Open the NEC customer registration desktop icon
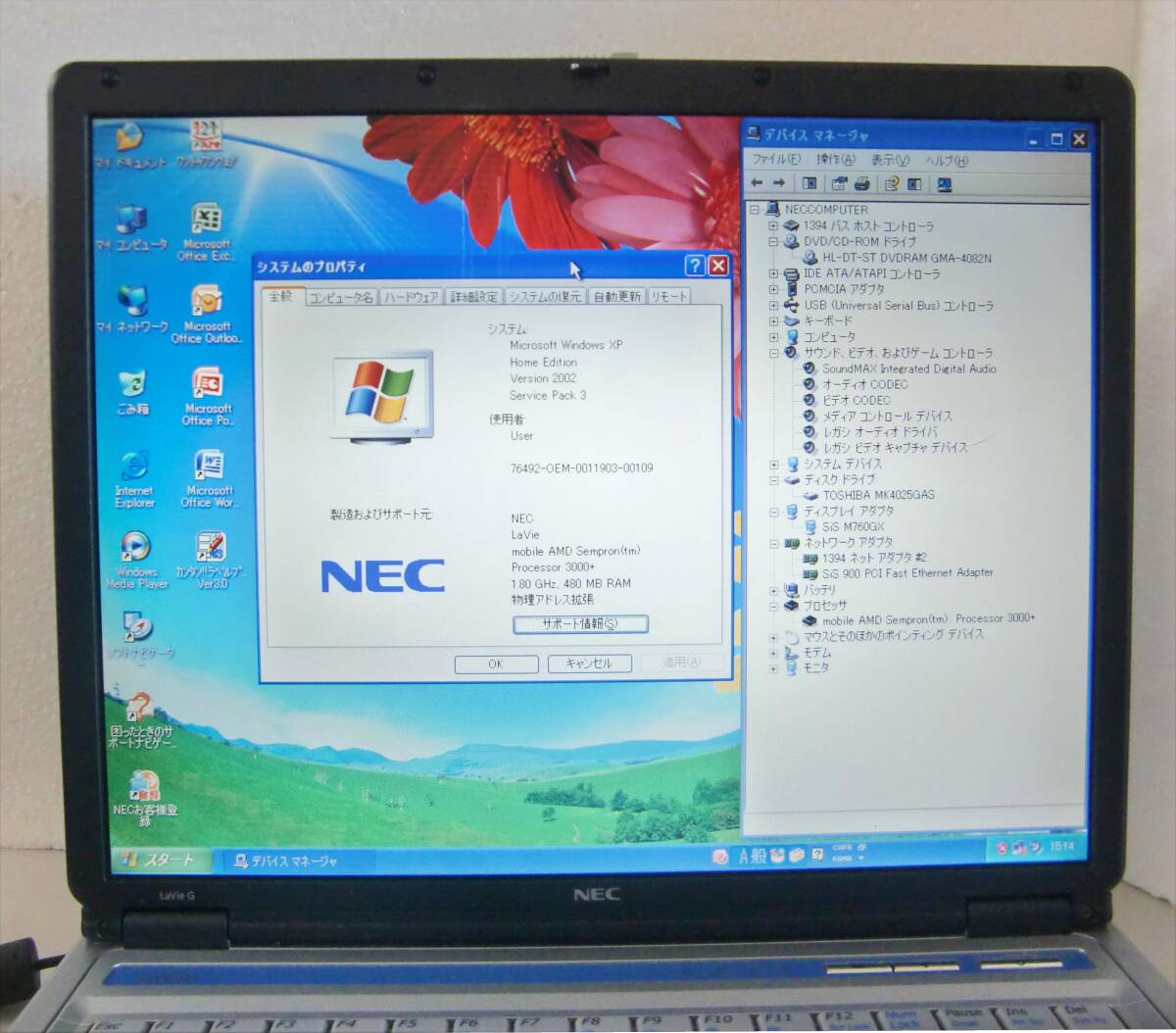Viewport: 1176px width, 1033px height. (x=144, y=799)
